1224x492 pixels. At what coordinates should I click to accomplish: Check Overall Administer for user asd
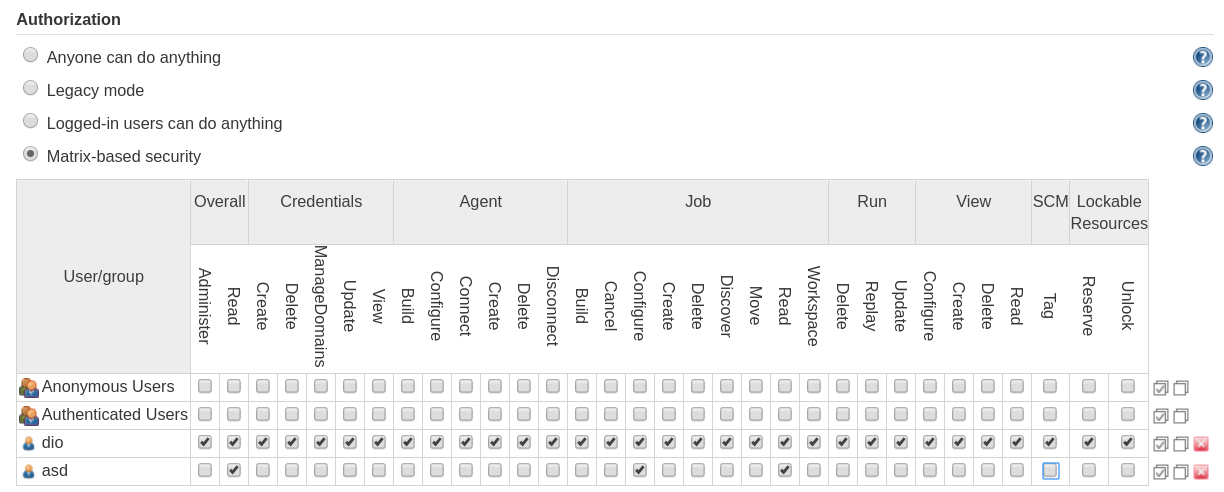click(x=205, y=470)
